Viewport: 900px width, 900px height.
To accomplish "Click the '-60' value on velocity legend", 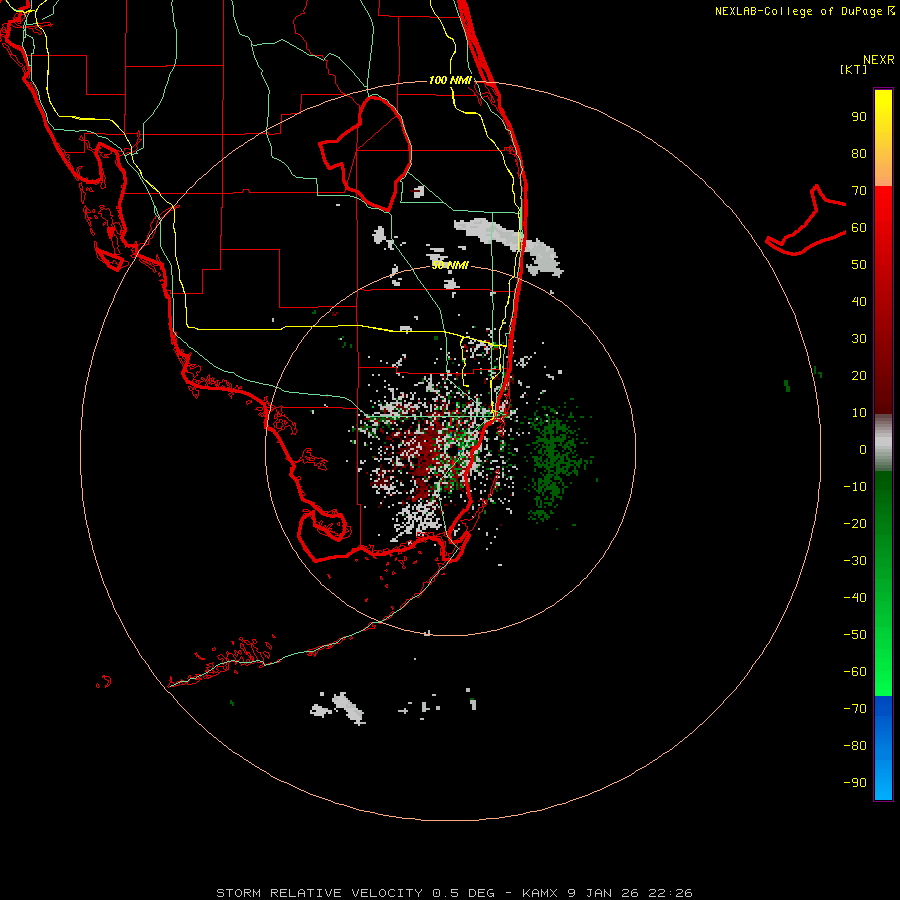I will [855, 672].
